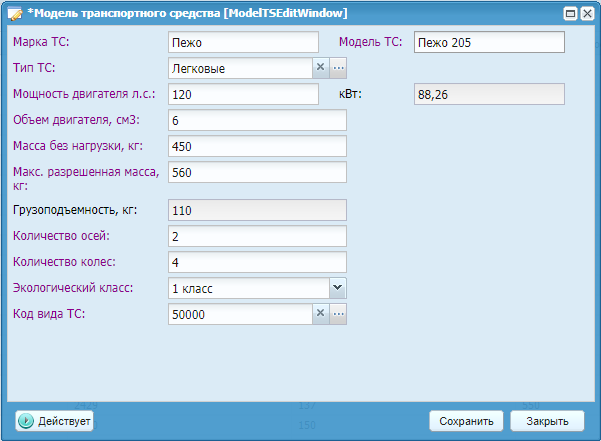Click the Тип ТС label
601x441 pixels.
(34, 68)
